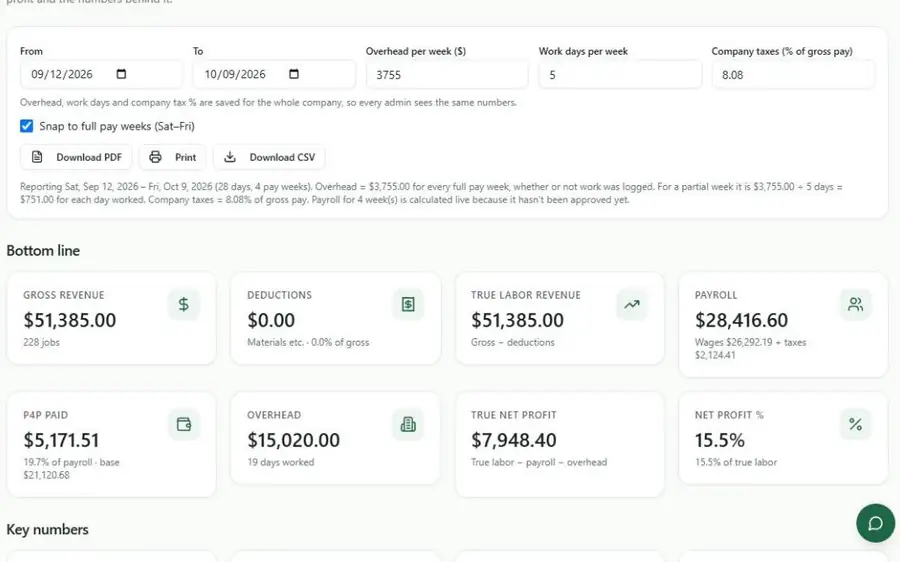The image size is (900, 562).
Task: Click the Materials etc. 0.0% of gross caption
Action: pyautogui.click(x=308, y=342)
